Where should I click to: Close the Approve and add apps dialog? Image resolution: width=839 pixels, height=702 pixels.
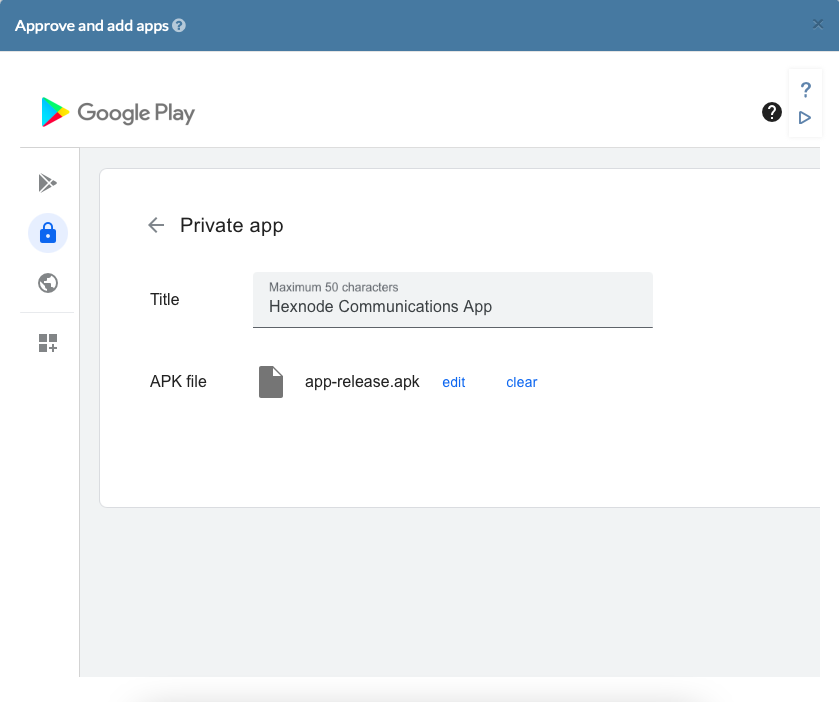click(818, 24)
